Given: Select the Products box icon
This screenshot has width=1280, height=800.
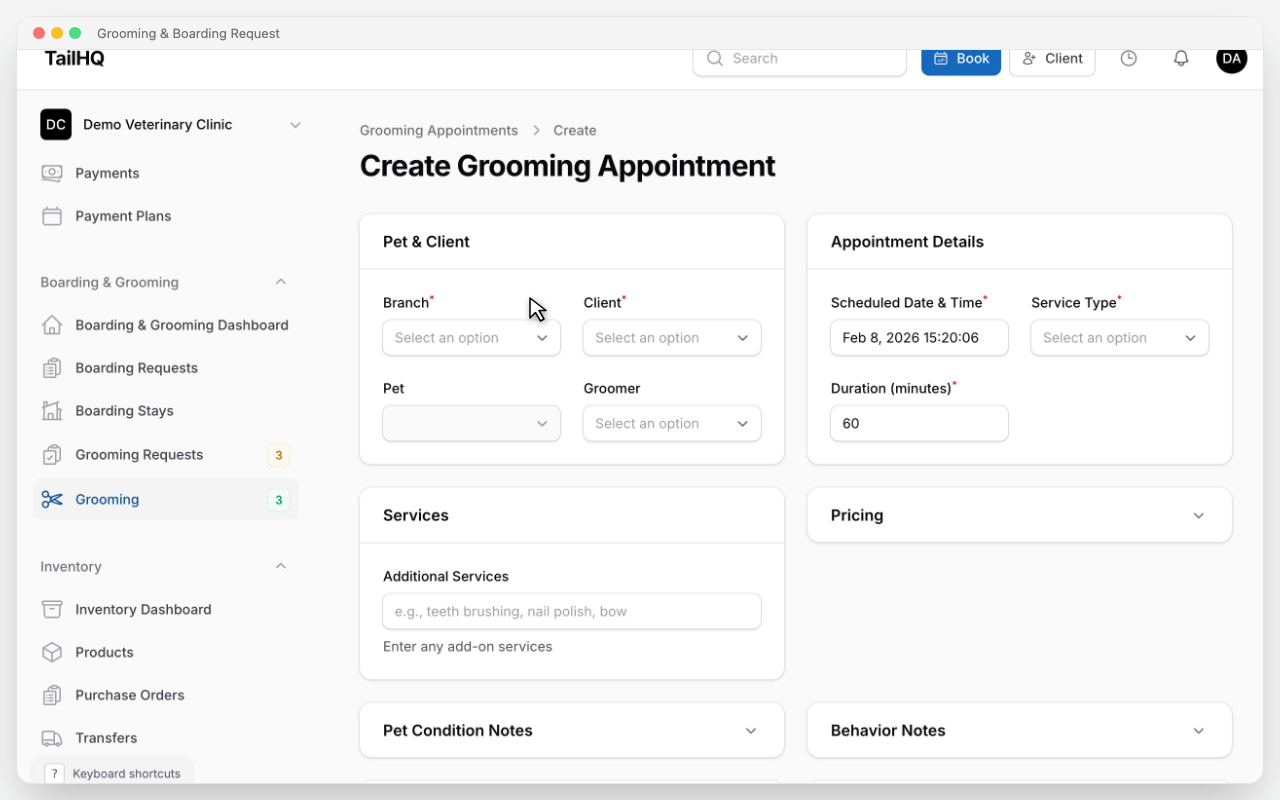Looking at the screenshot, I should pos(54,652).
